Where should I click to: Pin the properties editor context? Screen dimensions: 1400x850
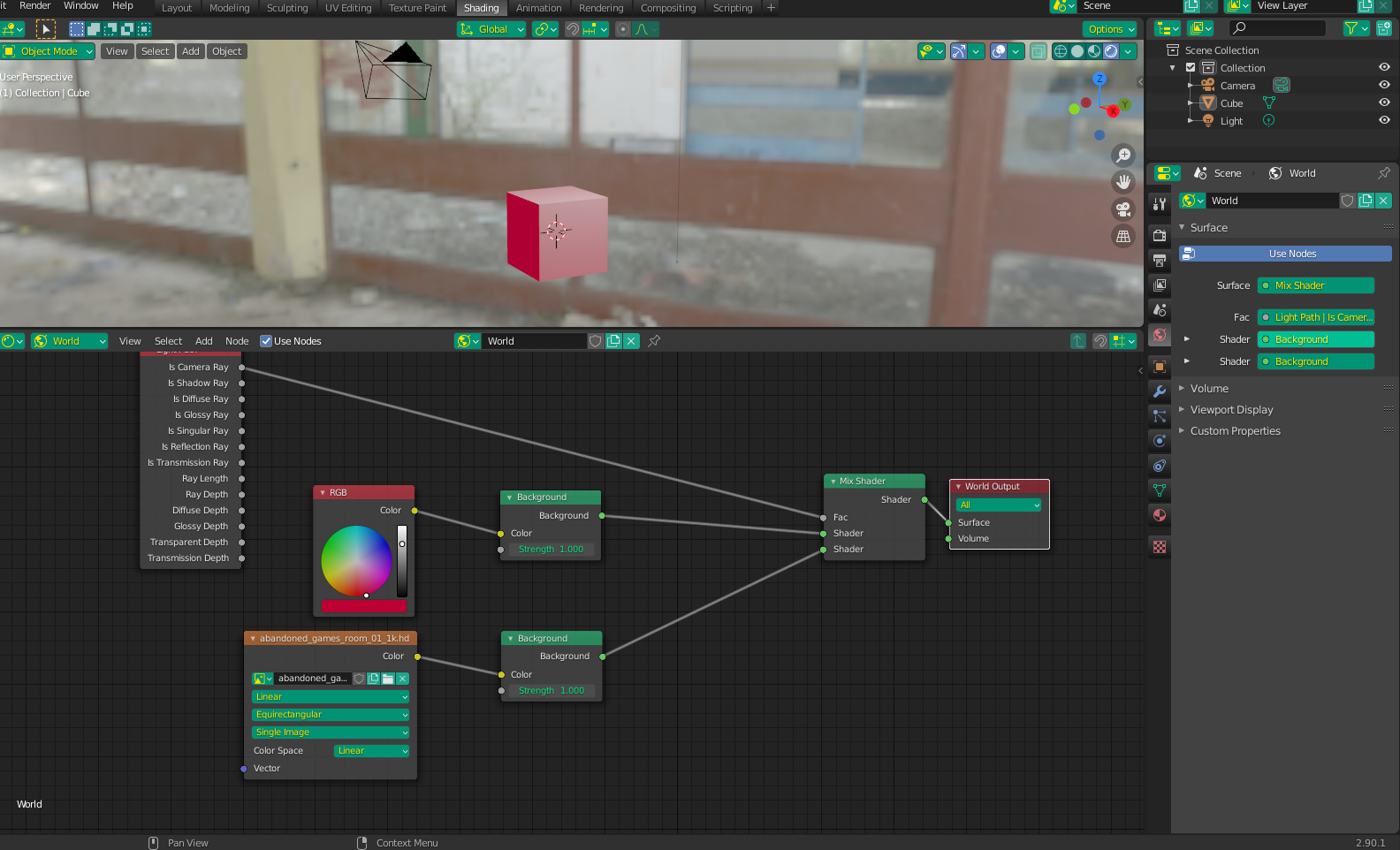[1384, 173]
